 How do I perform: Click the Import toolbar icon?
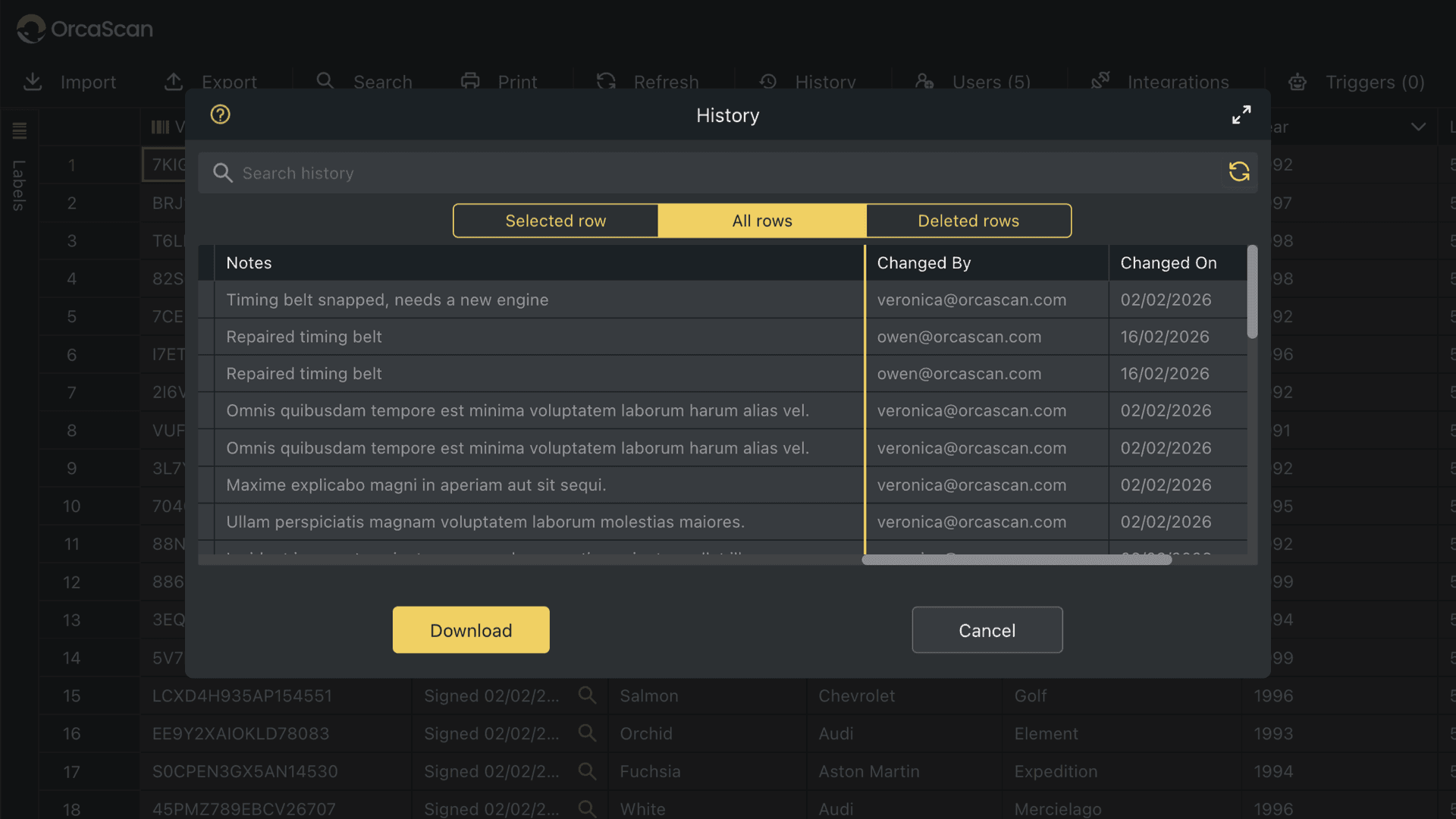[33, 82]
